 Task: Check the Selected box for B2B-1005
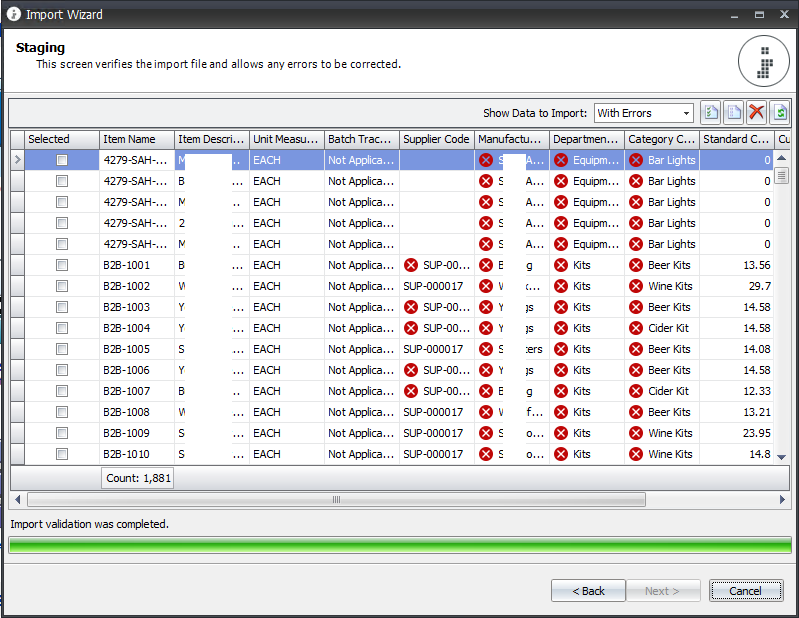click(x=62, y=349)
